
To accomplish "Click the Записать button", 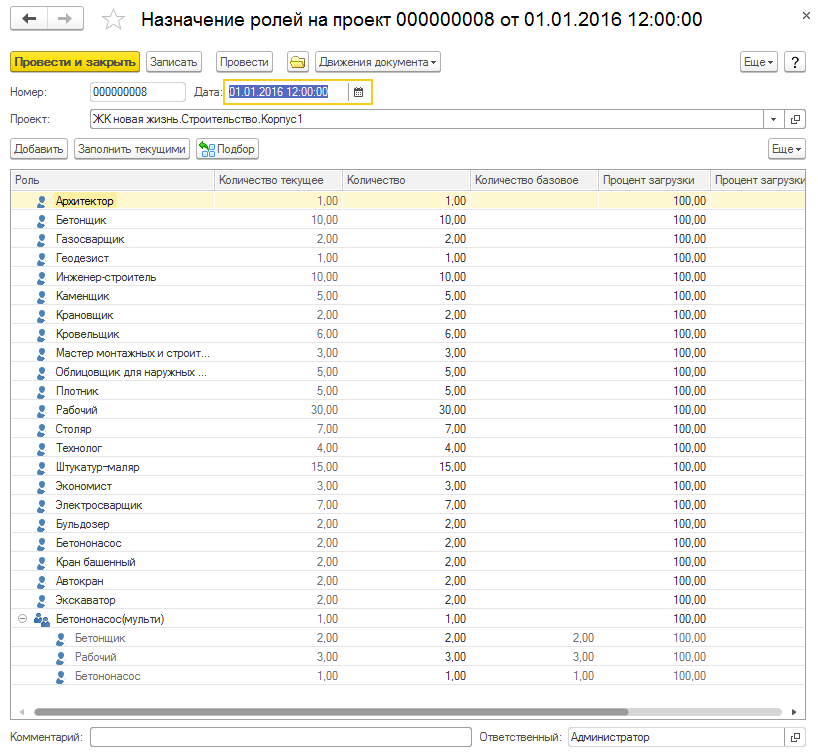I will tap(174, 62).
